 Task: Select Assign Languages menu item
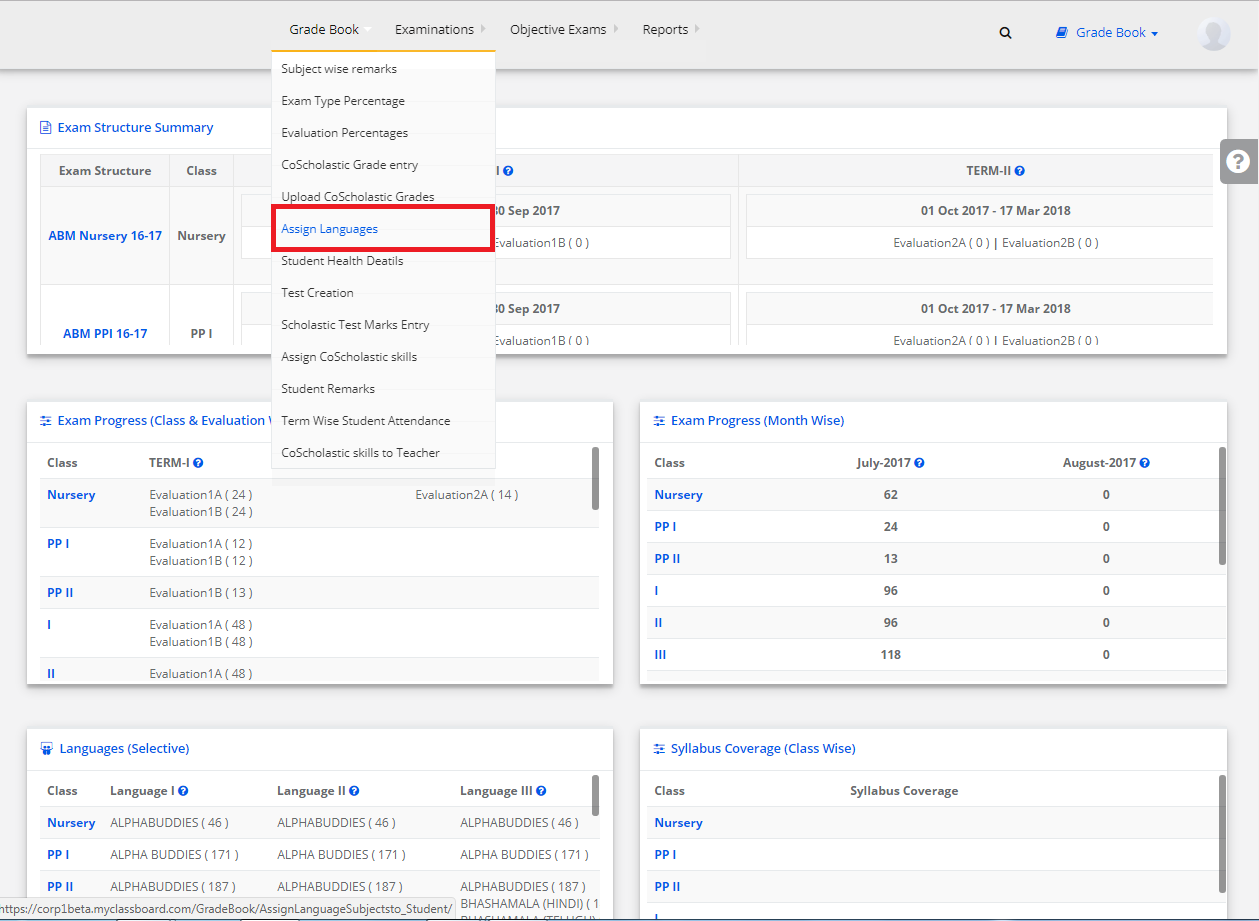point(330,229)
